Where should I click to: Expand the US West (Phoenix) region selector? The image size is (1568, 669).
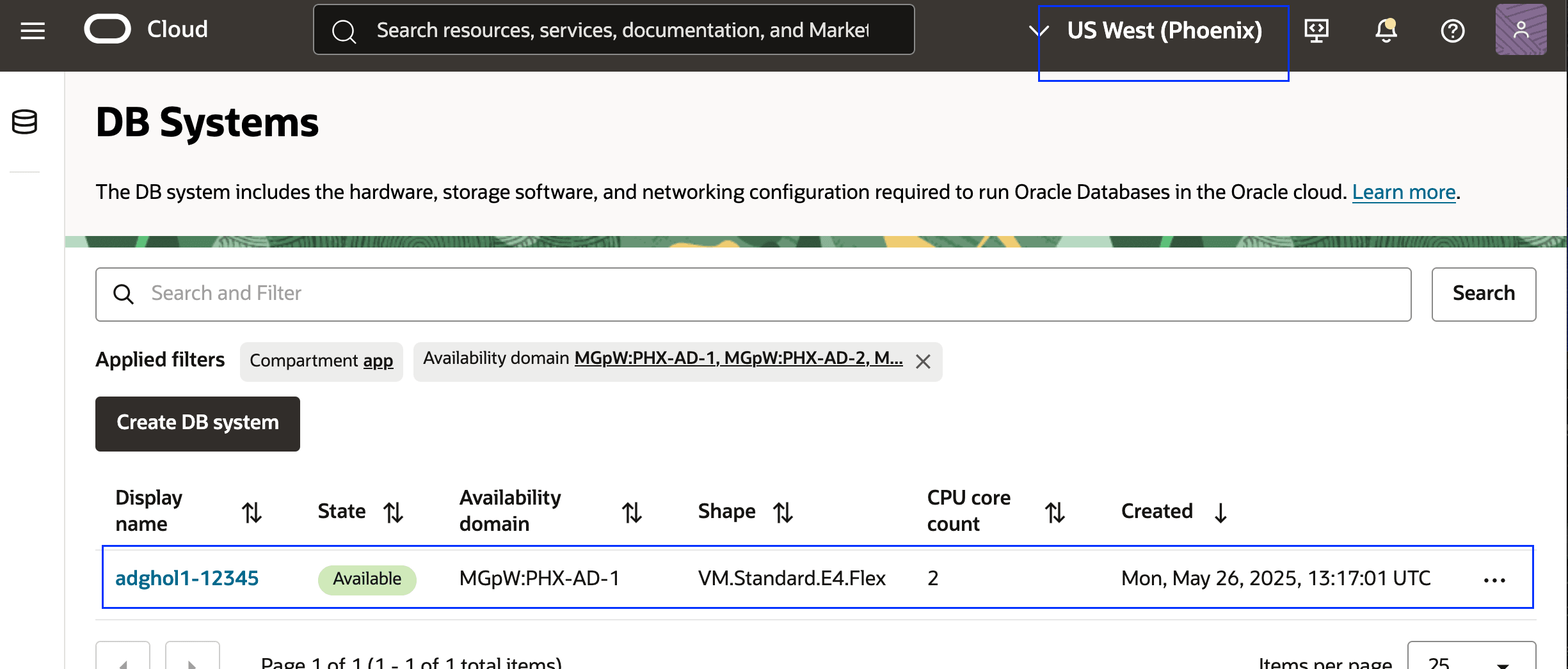click(x=1146, y=31)
